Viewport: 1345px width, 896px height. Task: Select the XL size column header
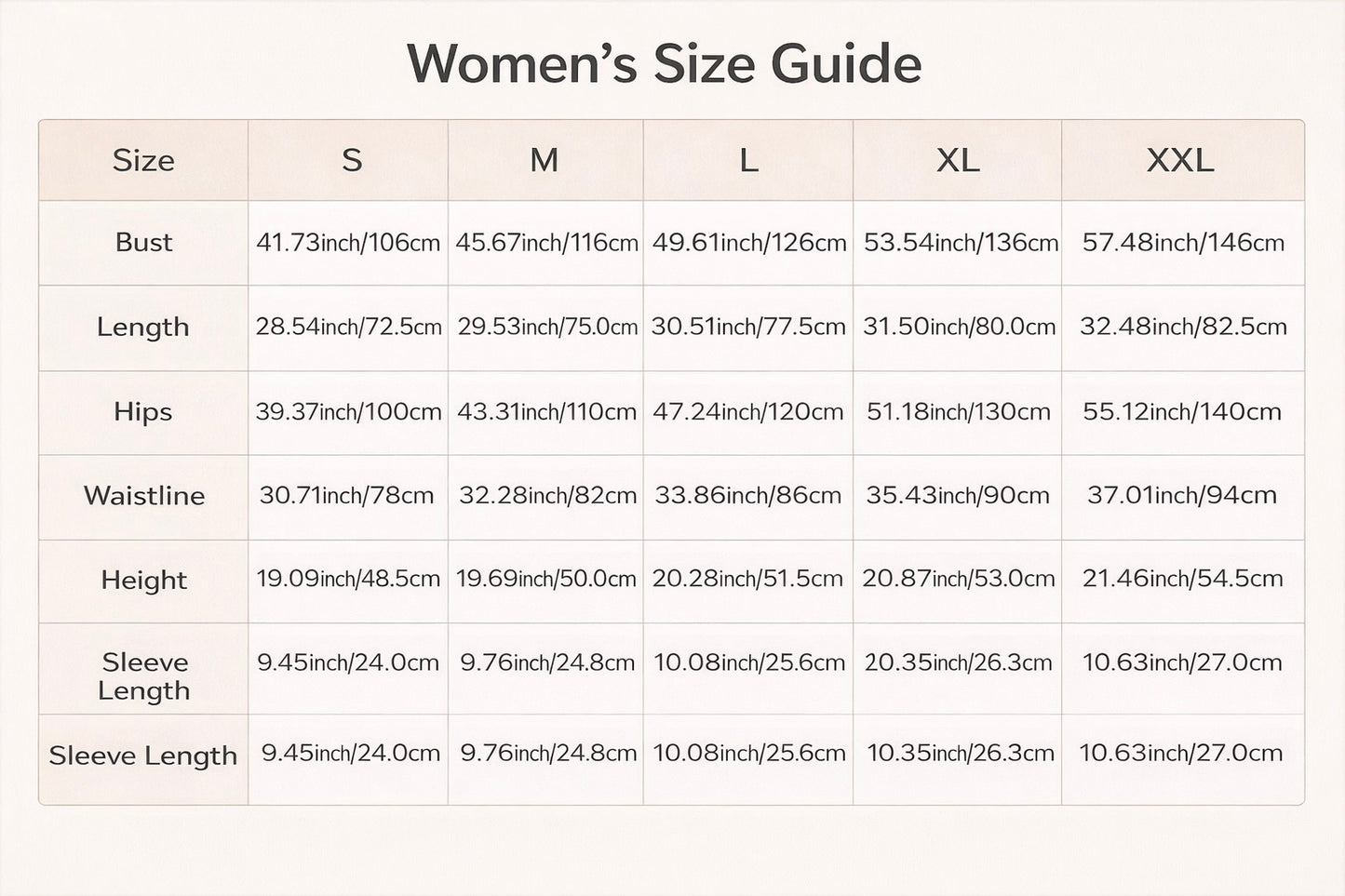(x=958, y=160)
